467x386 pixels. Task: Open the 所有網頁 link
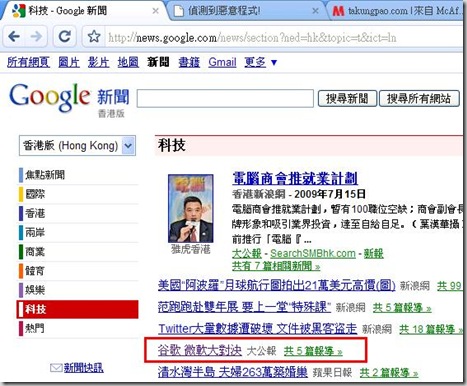click(28, 62)
